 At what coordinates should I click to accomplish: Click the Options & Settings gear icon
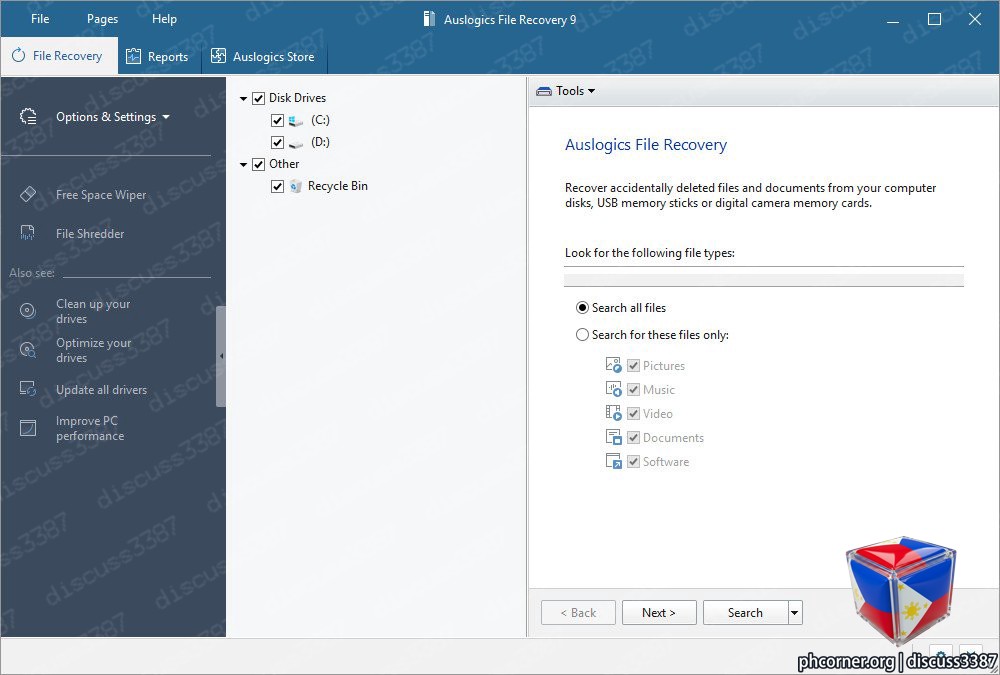click(x=28, y=116)
